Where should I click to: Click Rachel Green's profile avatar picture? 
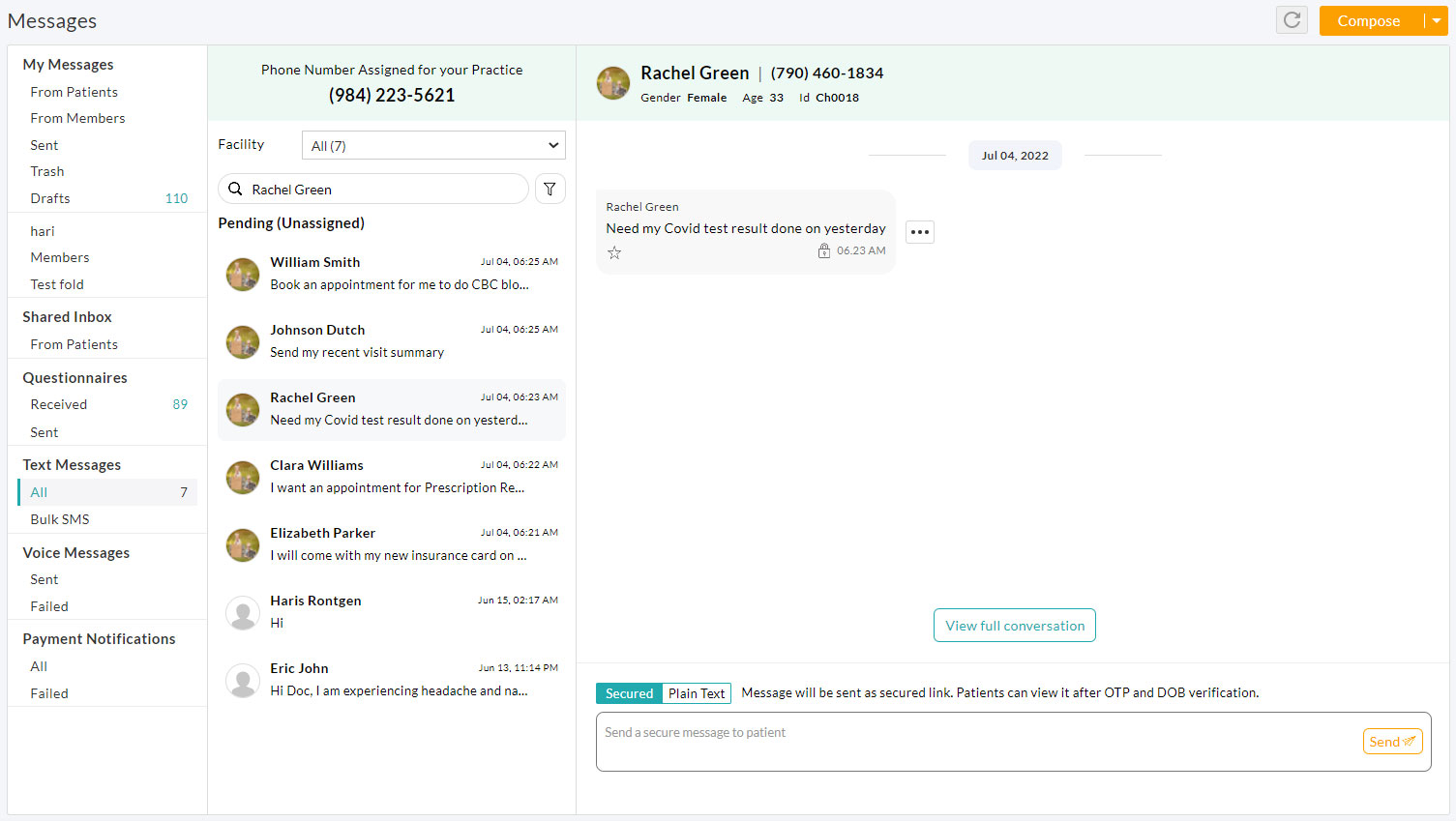click(612, 83)
